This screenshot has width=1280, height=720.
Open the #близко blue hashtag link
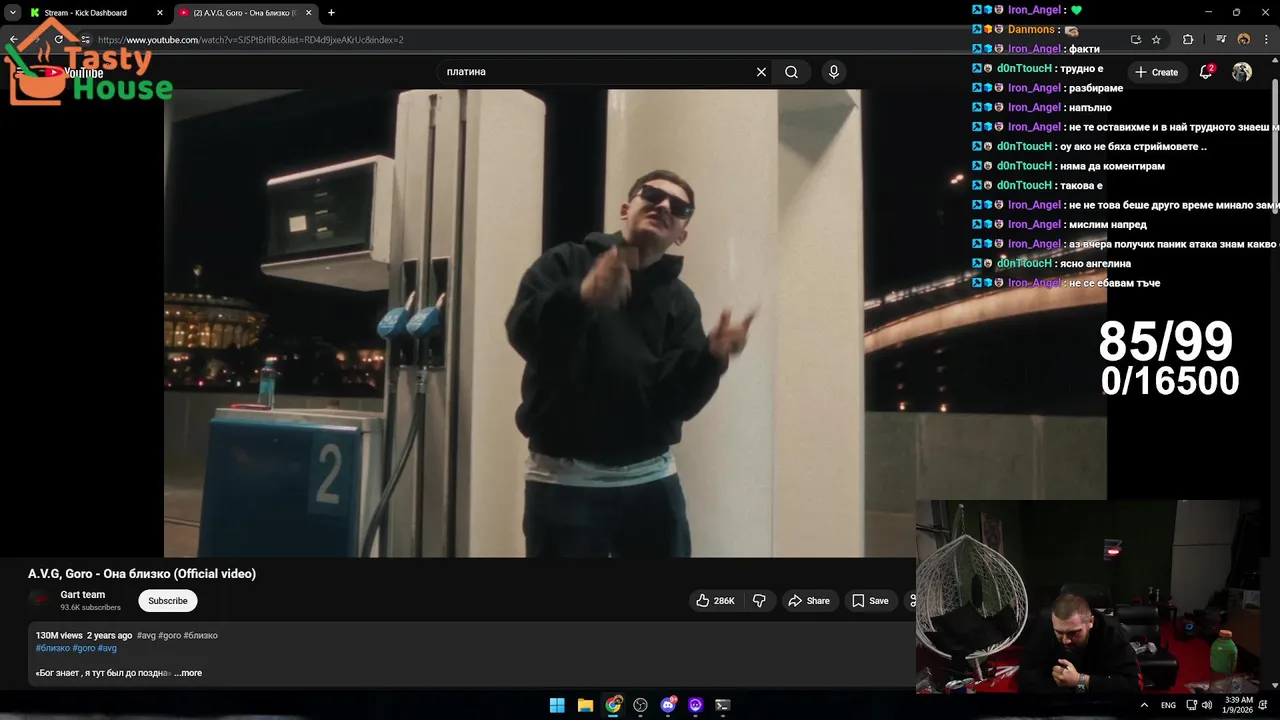pyautogui.click(x=53, y=648)
